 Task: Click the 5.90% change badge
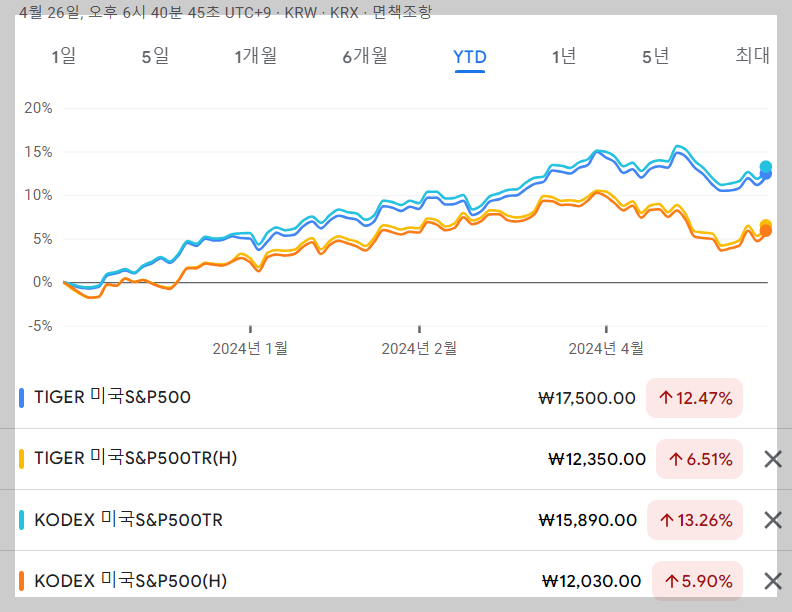tap(698, 581)
